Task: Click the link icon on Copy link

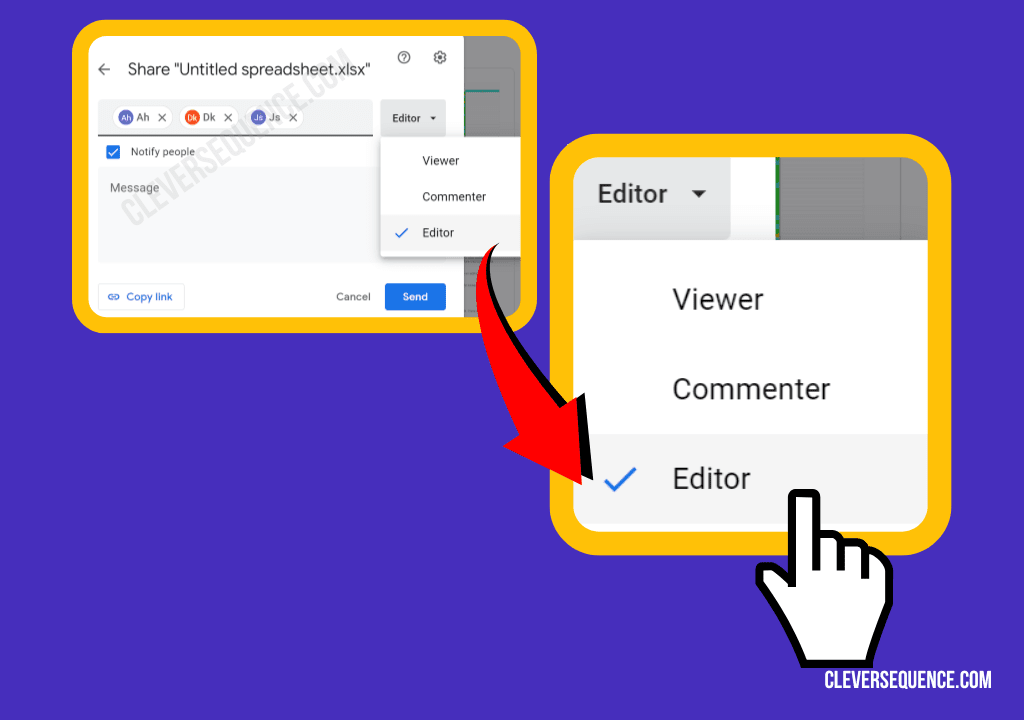Action: pos(112,296)
